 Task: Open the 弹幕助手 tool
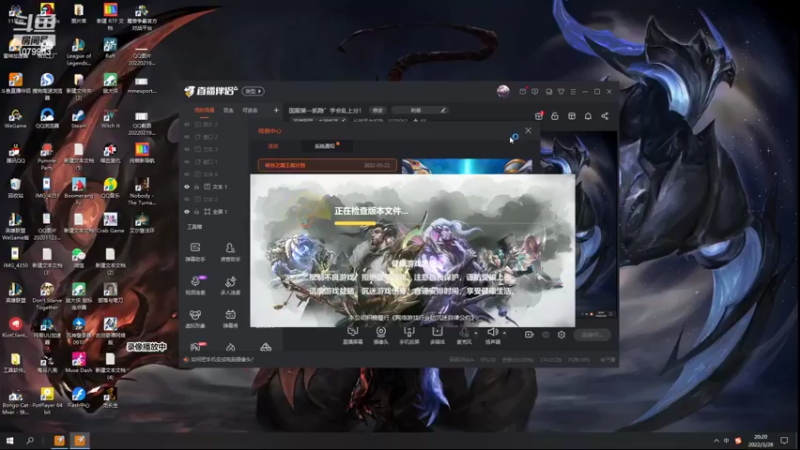195,252
